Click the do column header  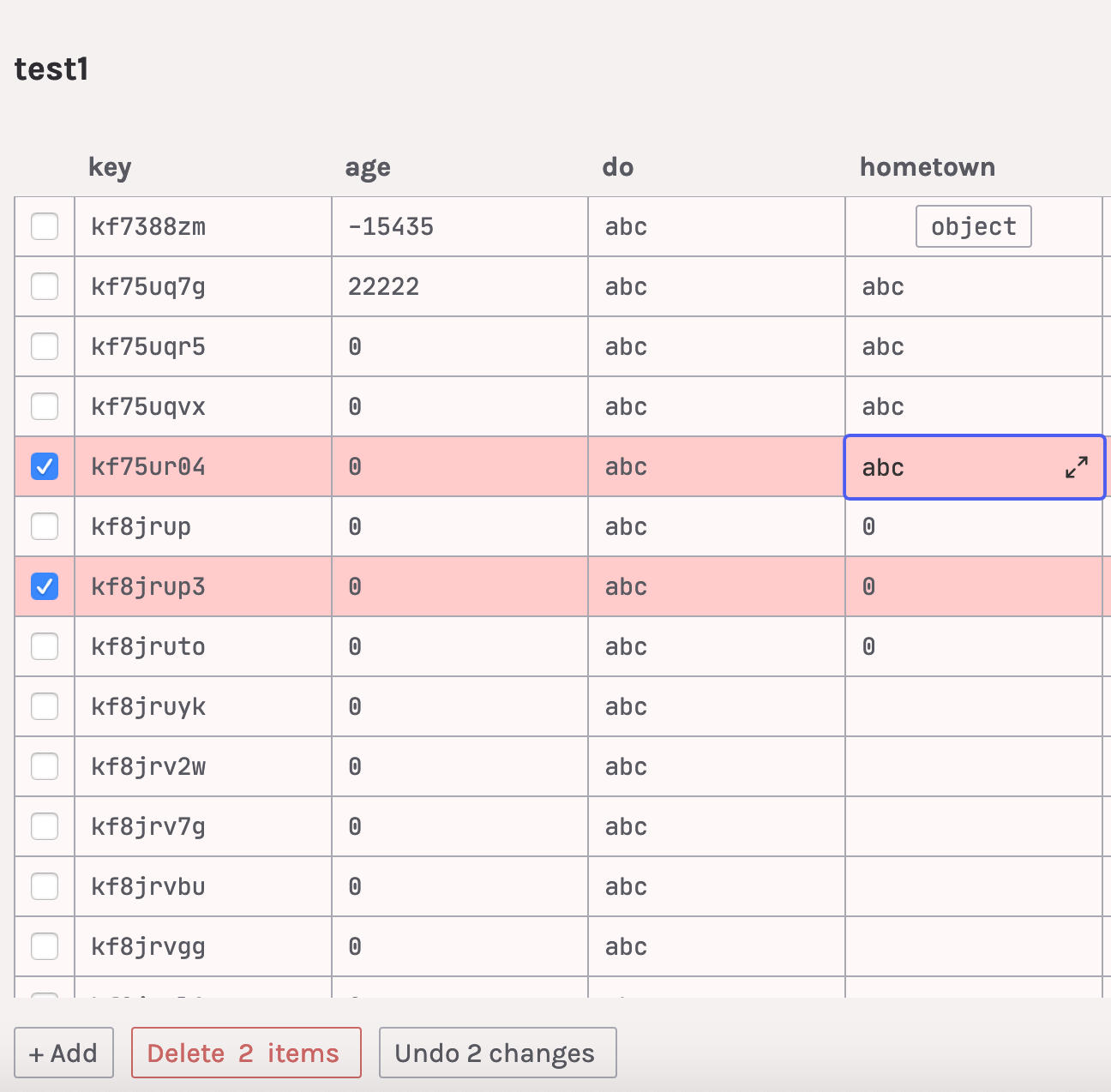click(619, 167)
